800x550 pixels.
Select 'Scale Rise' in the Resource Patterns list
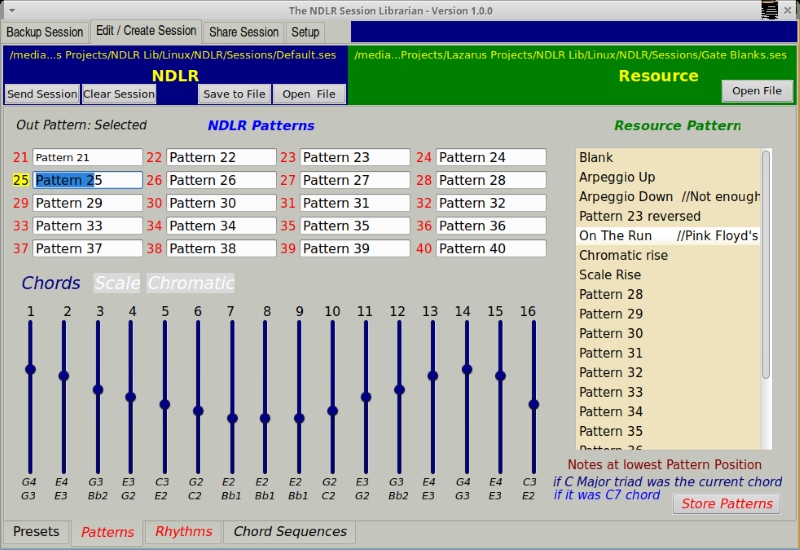tap(610, 275)
